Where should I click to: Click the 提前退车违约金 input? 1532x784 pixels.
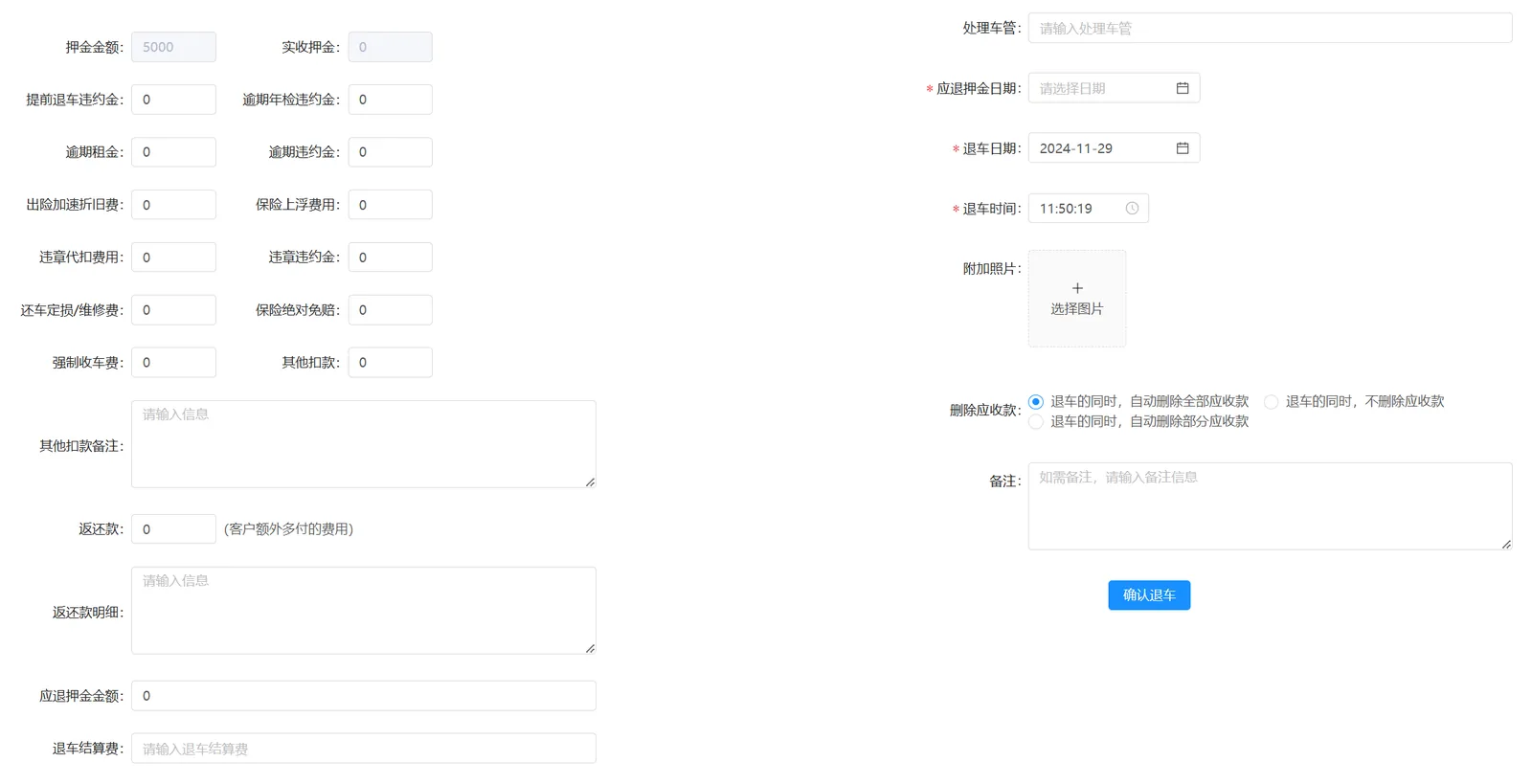click(x=173, y=100)
